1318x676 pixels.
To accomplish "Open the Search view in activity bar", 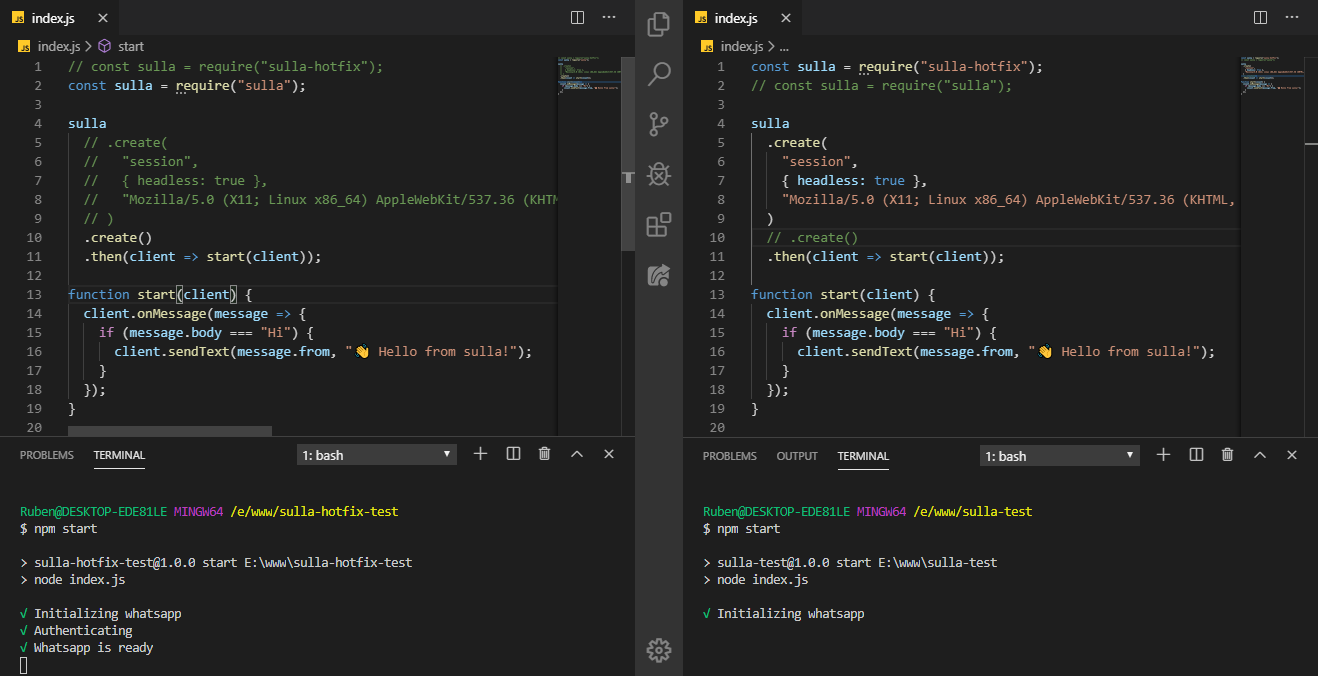I will point(659,73).
